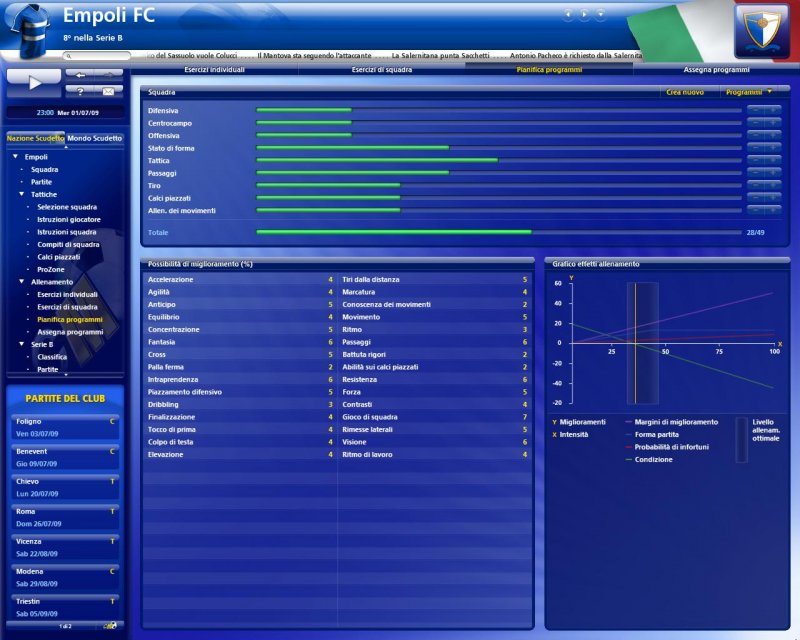The width and height of the screenshot is (800, 640).
Task: Open the Programmi dropdown
Action: [748, 92]
